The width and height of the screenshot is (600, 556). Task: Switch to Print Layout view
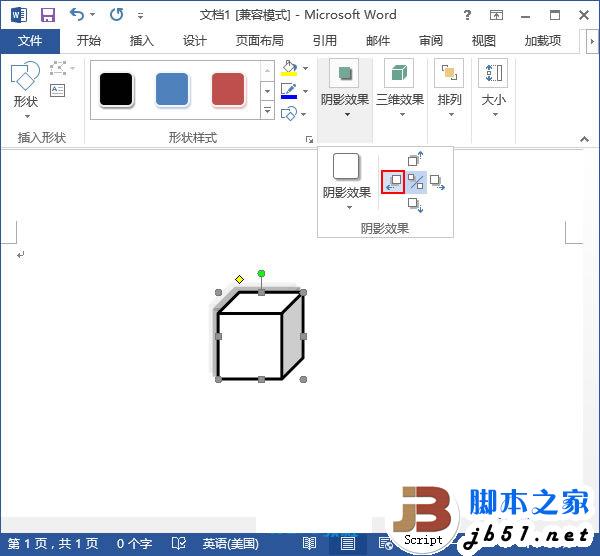coord(347,543)
